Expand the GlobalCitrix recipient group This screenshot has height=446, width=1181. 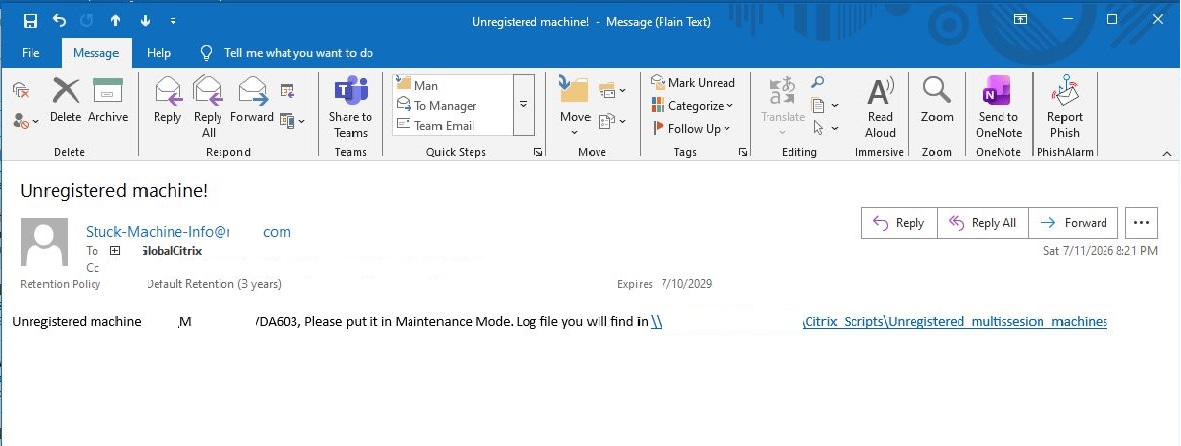(115, 250)
